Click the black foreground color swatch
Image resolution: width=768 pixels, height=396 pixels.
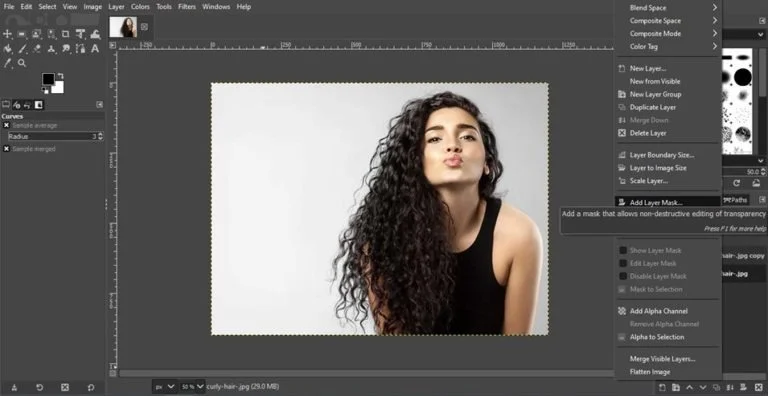pyautogui.click(x=48, y=79)
